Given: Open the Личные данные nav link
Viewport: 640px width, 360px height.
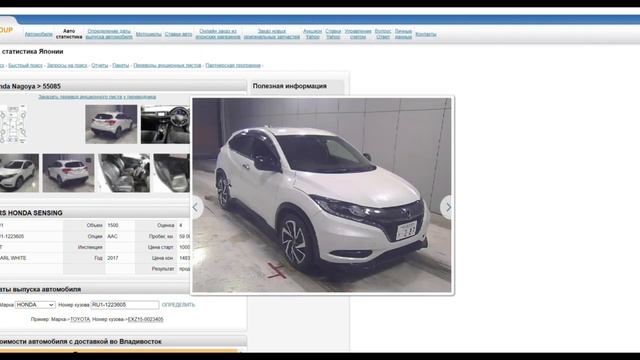Looking at the screenshot, I should pos(403,34).
